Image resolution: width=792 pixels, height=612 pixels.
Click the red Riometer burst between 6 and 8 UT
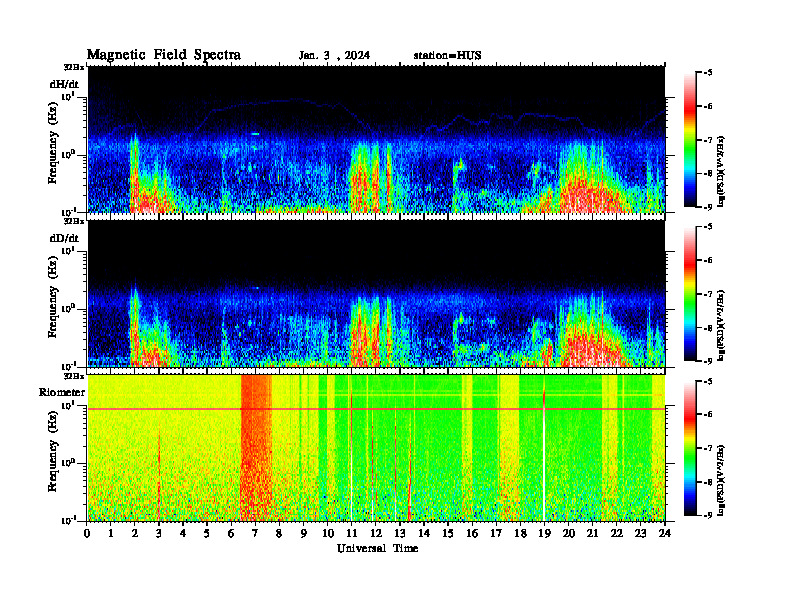pyautogui.click(x=256, y=448)
